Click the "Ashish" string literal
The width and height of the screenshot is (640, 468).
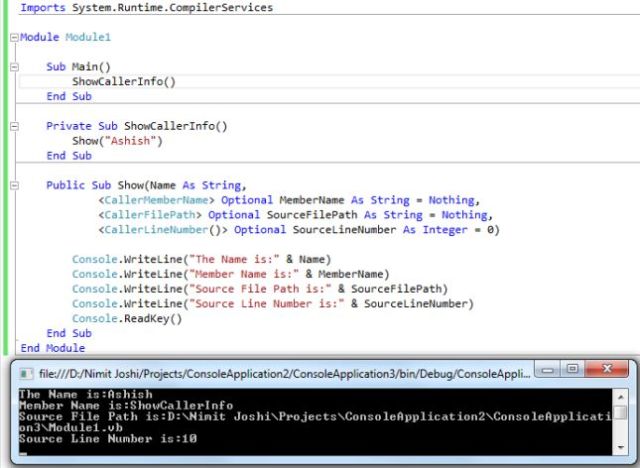(131, 141)
